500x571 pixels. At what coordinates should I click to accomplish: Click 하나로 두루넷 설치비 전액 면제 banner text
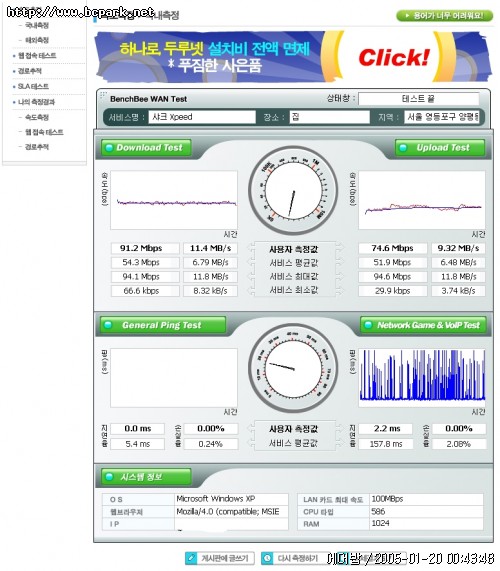[215, 48]
